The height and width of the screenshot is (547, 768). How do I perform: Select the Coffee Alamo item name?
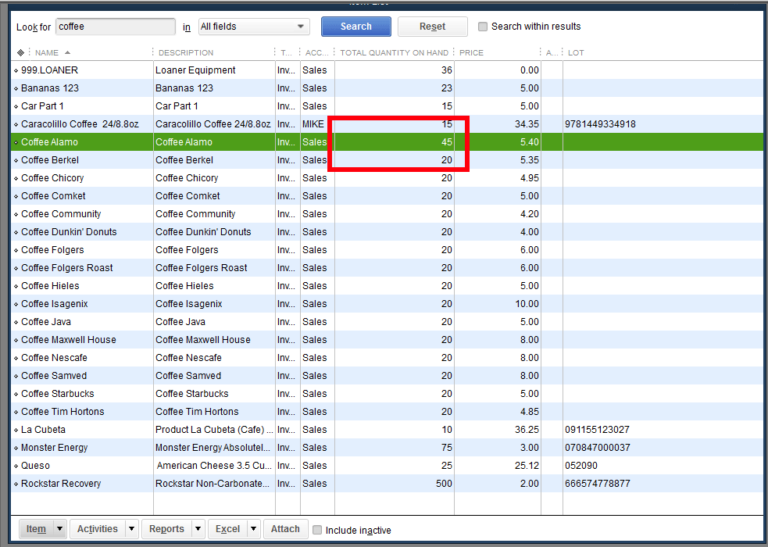tap(49, 142)
